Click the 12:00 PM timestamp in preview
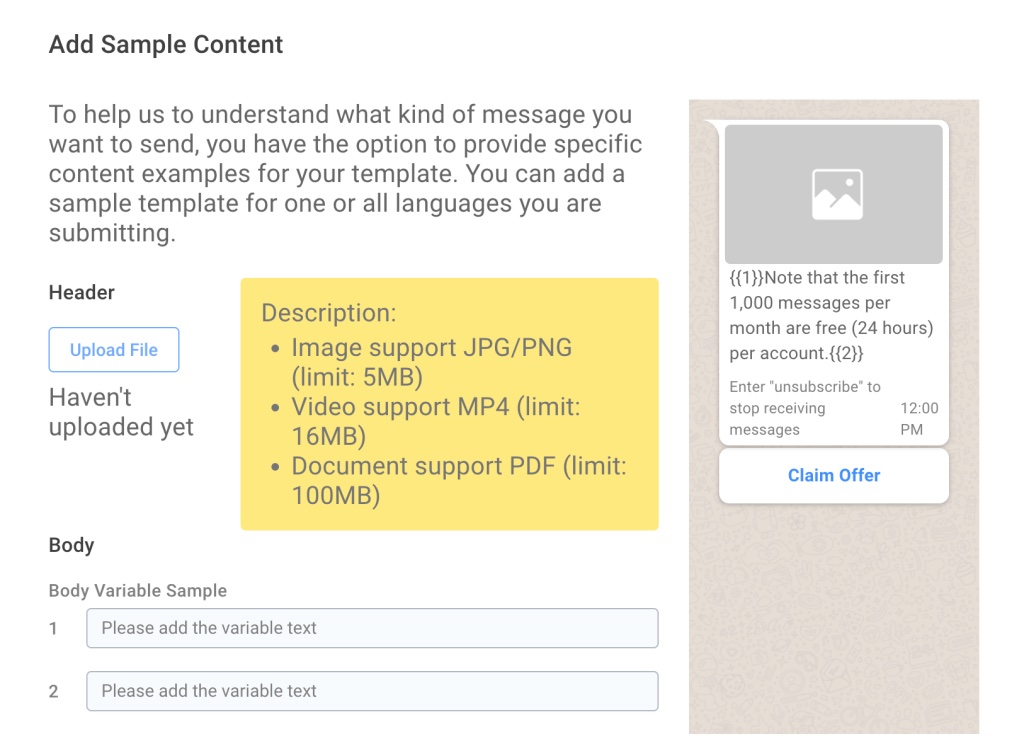The image size is (1024, 751). point(919,418)
